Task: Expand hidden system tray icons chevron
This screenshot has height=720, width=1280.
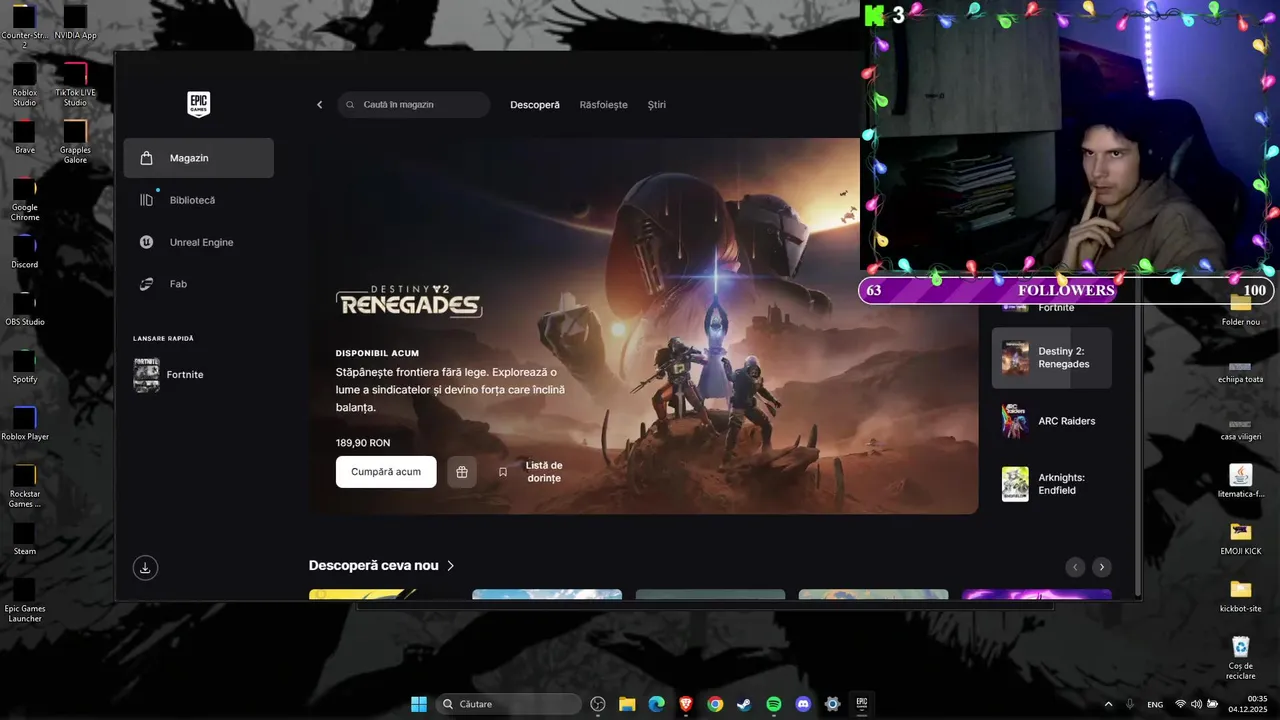Action: 1108,704
